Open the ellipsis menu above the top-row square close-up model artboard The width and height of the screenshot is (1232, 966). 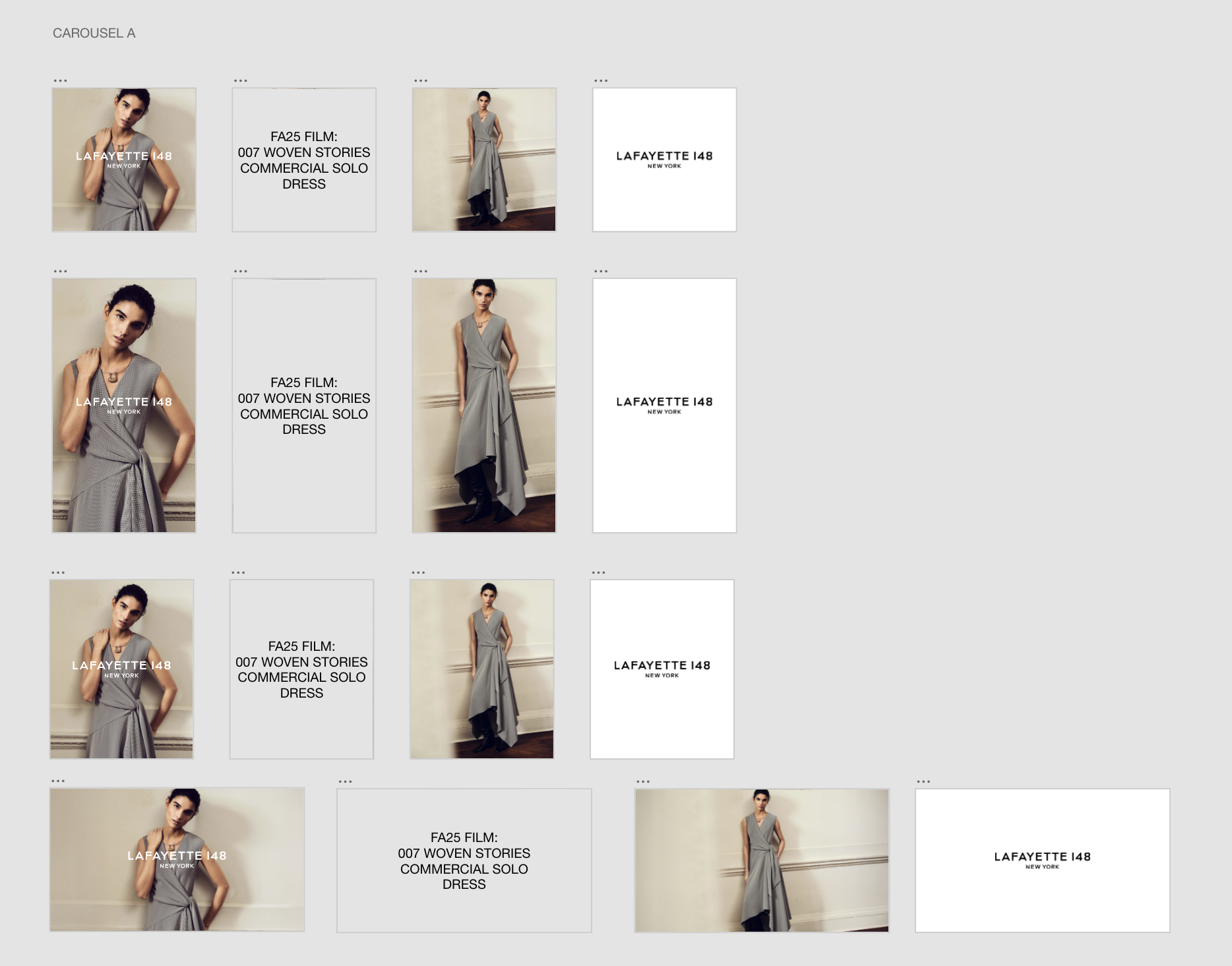[x=61, y=80]
